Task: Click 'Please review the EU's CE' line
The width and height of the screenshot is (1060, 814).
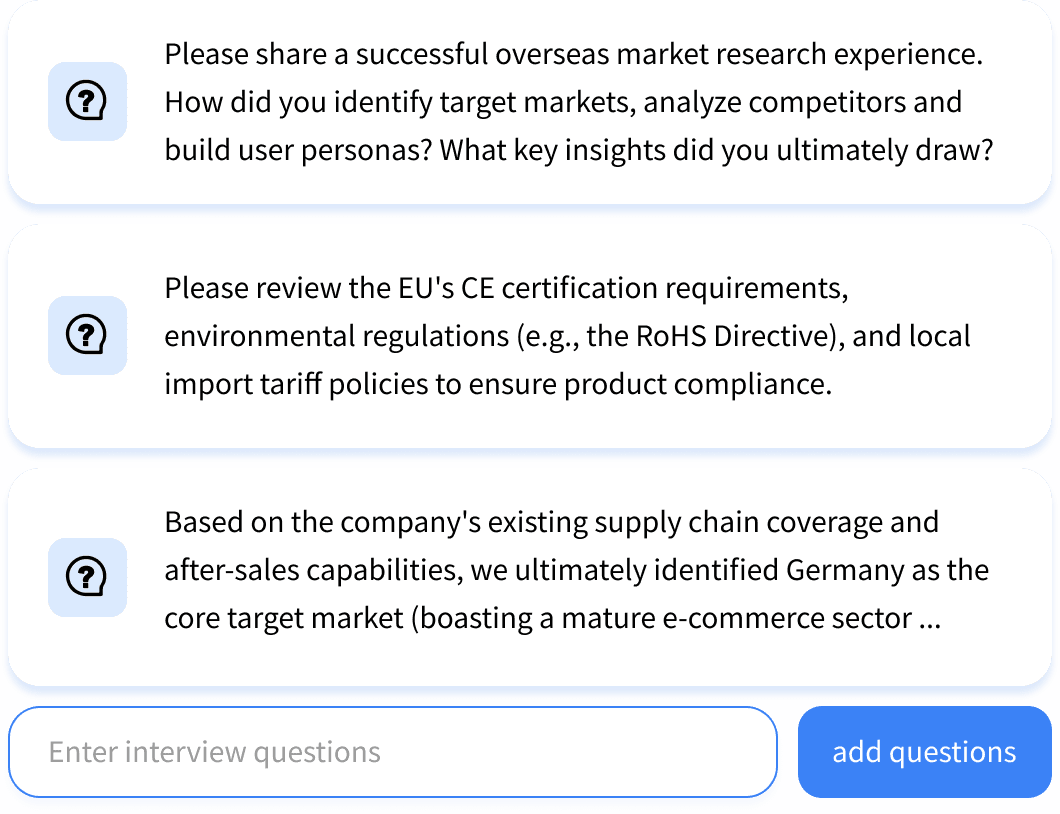Action: coord(506,288)
